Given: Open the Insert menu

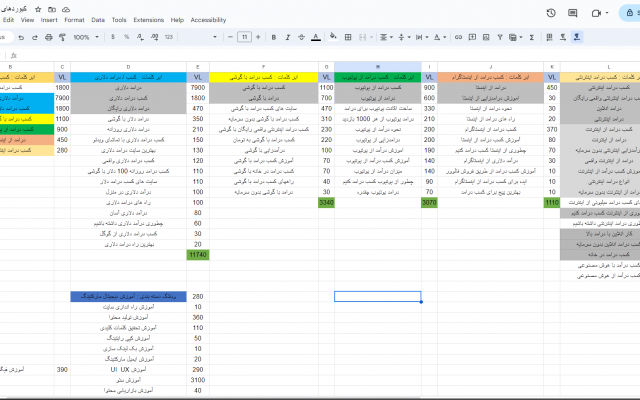Looking at the screenshot, I should pos(49,20).
